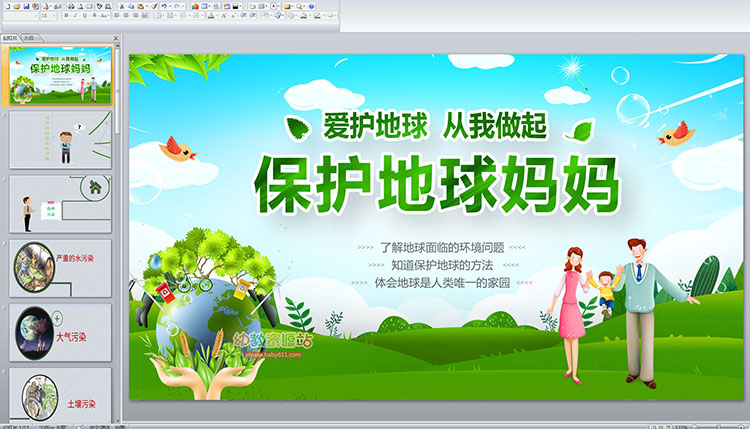Screen dimensions: 750x429
Task: Open the font name dropdown
Action: pyautogui.click(x=36, y=16)
